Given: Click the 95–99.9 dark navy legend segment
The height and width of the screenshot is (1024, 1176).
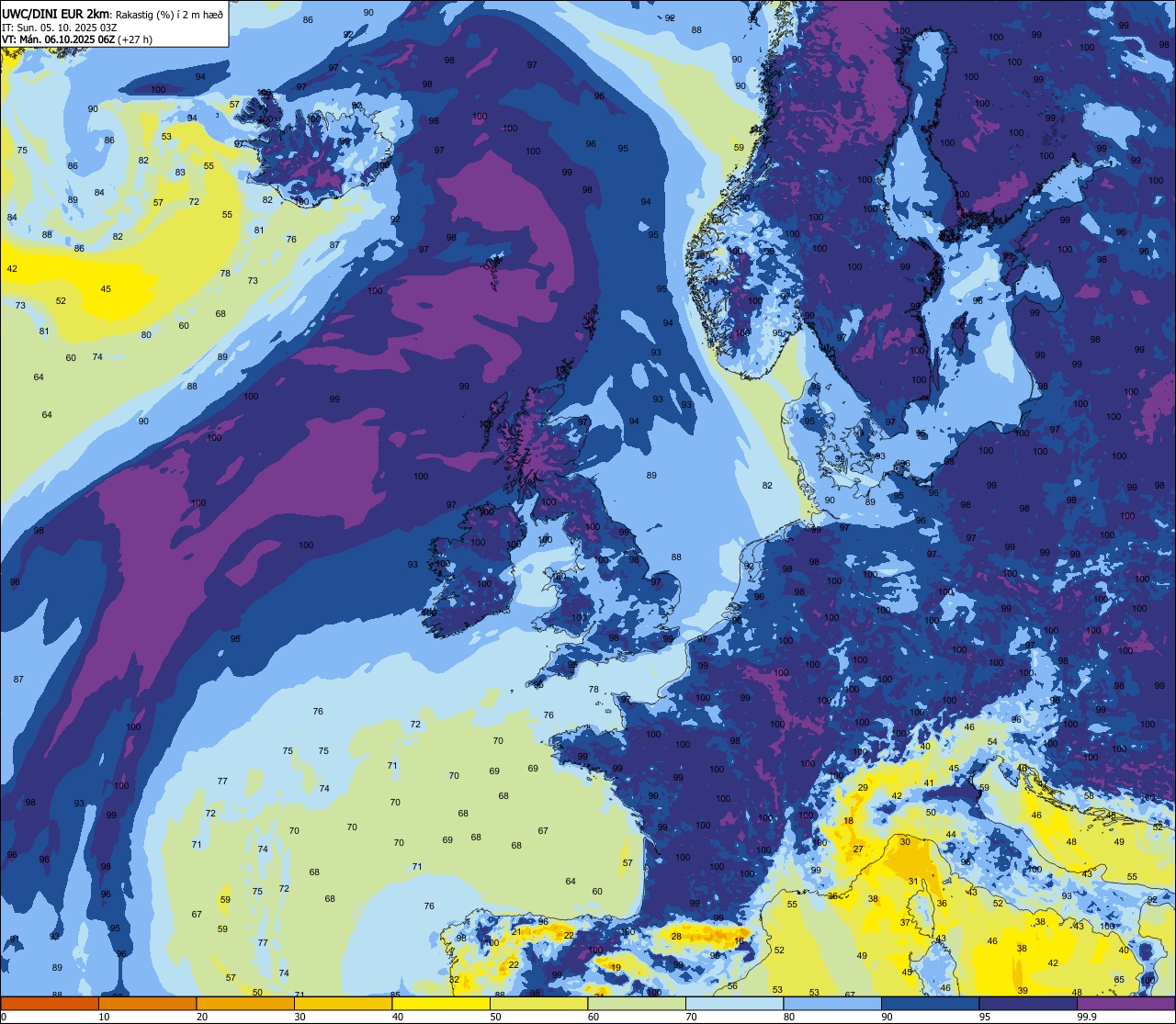Looking at the screenshot, I should [1028, 1003].
